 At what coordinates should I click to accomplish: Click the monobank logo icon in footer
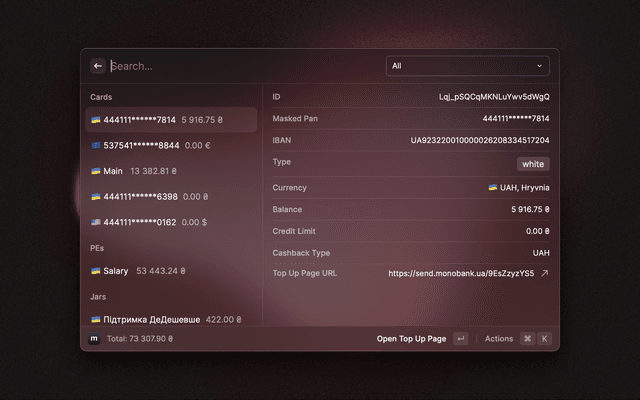(x=95, y=339)
